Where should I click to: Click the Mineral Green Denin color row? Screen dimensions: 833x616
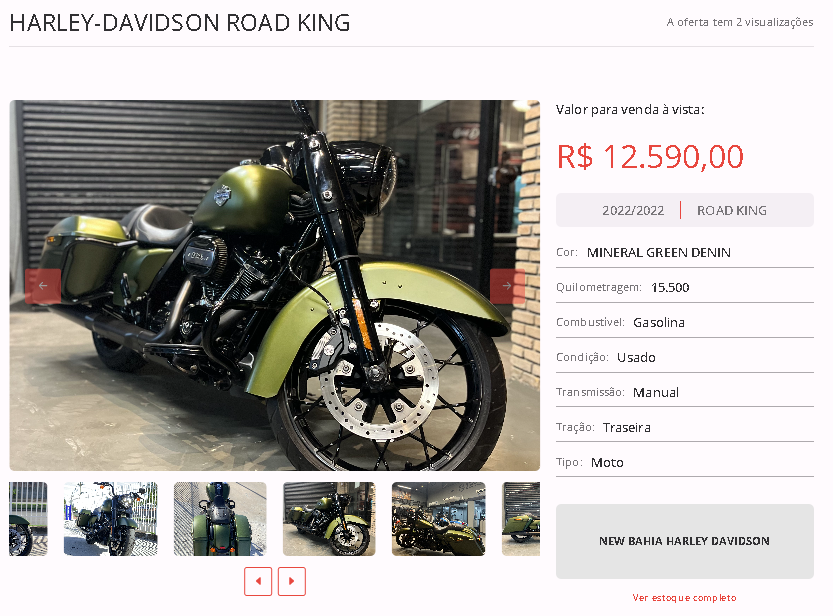[x=684, y=252]
